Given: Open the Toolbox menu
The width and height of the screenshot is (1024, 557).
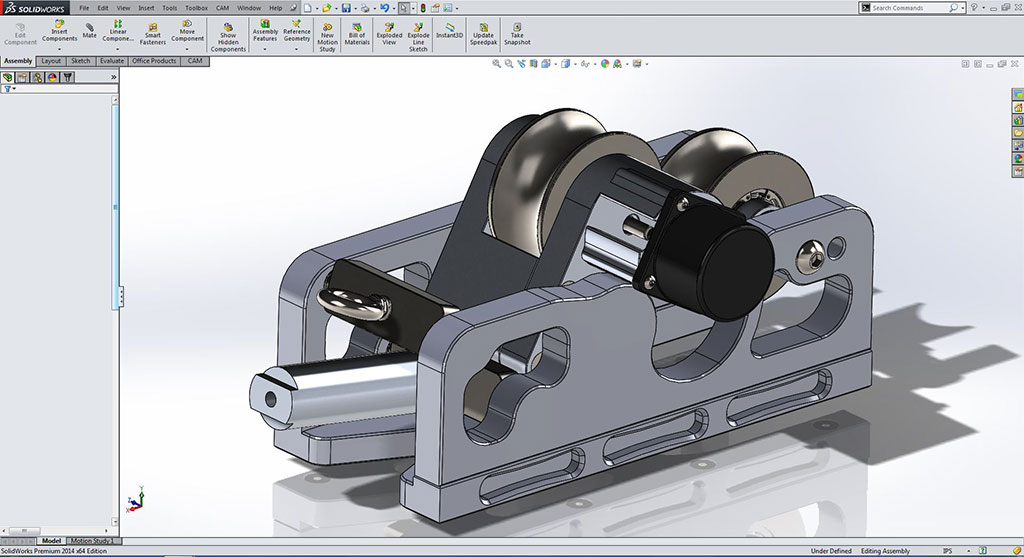Looking at the screenshot, I should point(196,8).
